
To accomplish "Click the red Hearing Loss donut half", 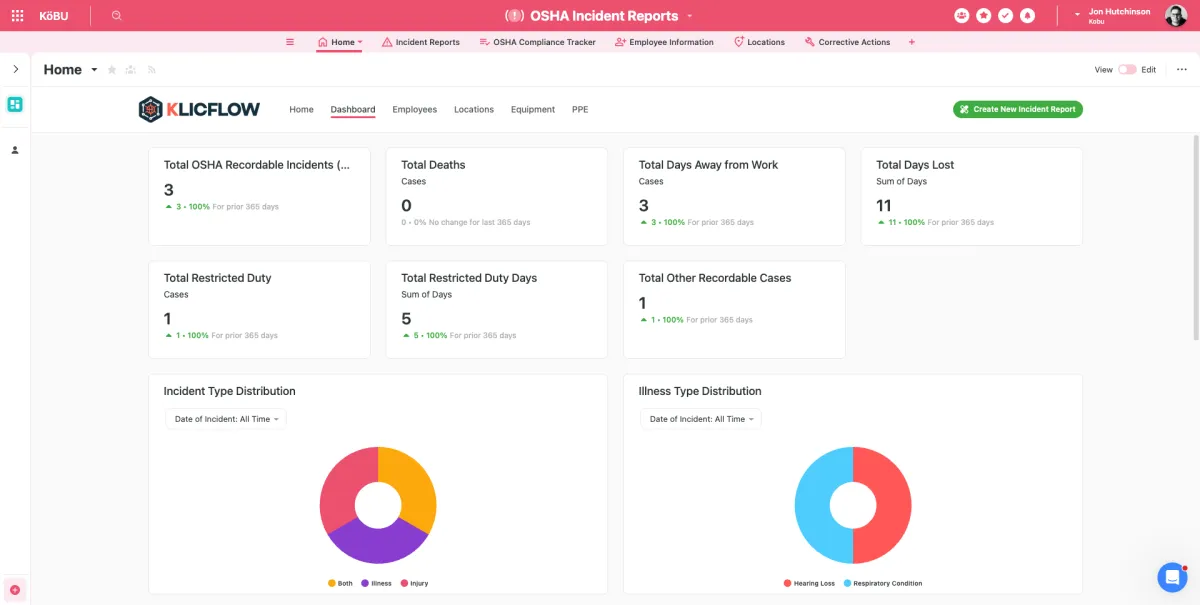I will pyautogui.click(x=892, y=506).
